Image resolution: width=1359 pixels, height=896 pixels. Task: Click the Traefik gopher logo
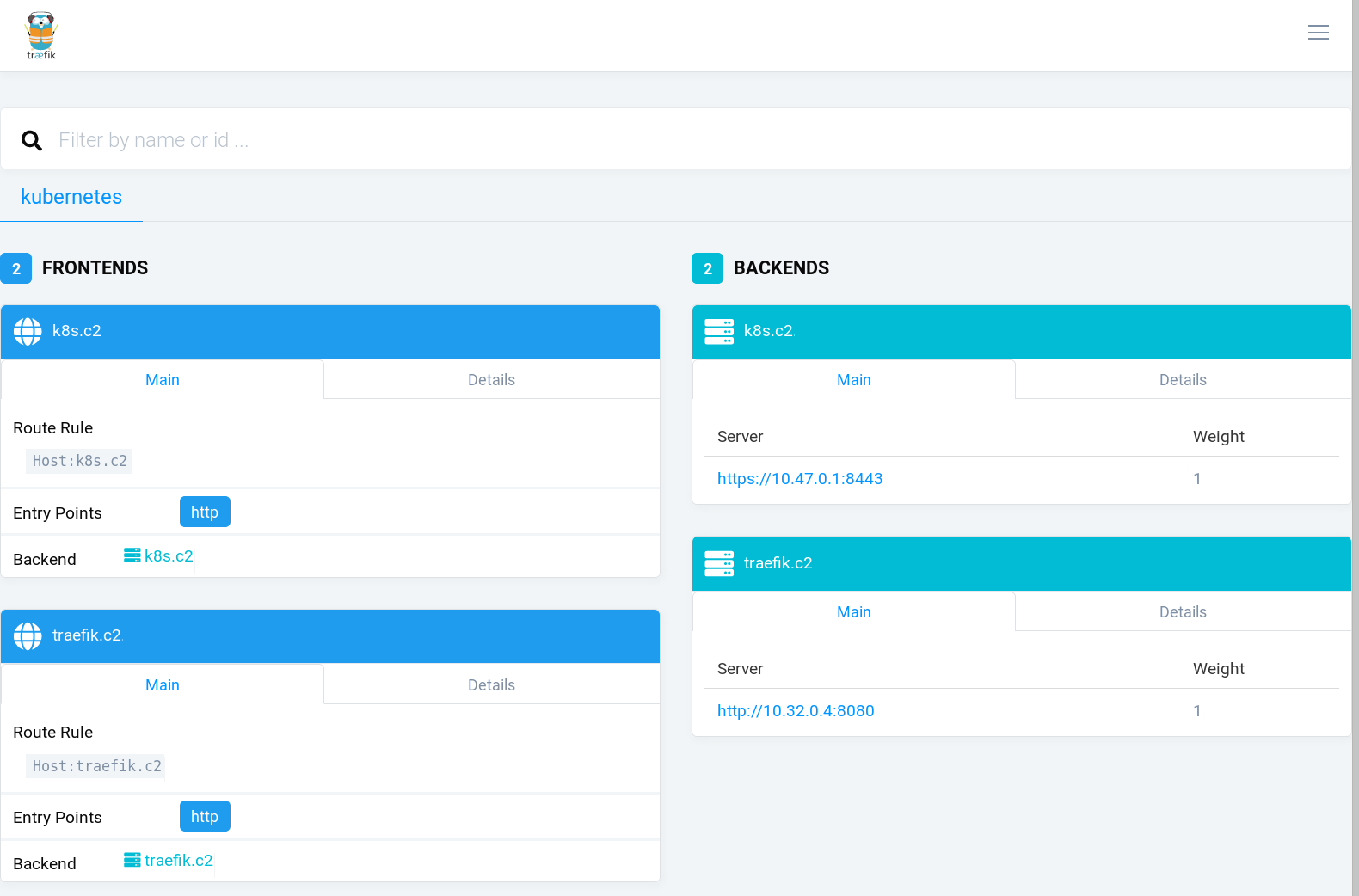click(41, 35)
